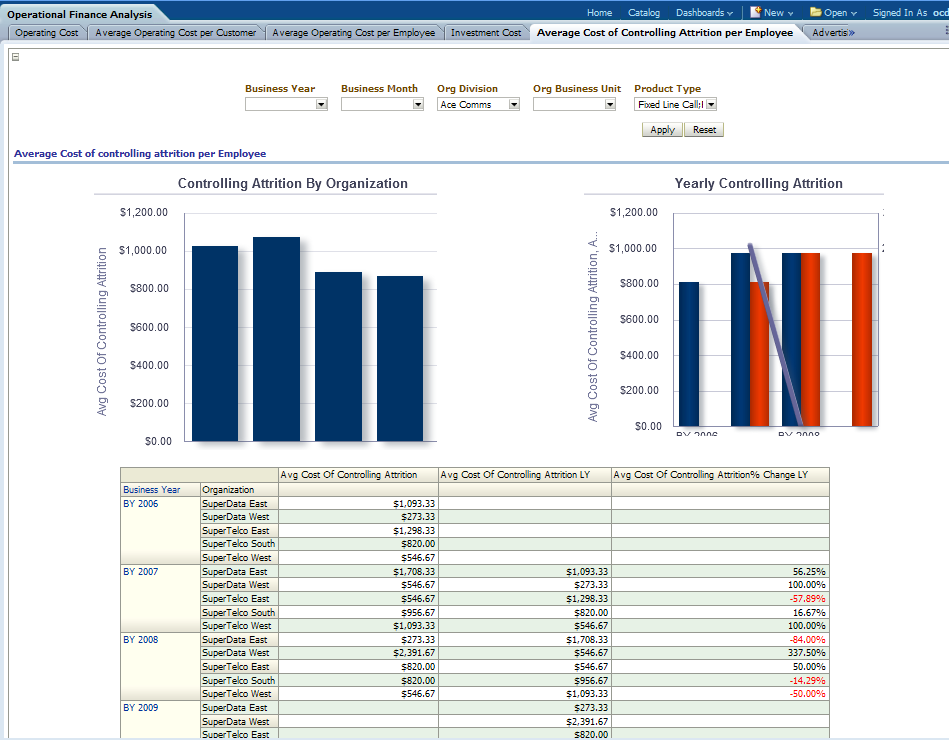Click the Controlling Attrition By Organization title
Viewport: 949px width, 740px height.
[292, 183]
